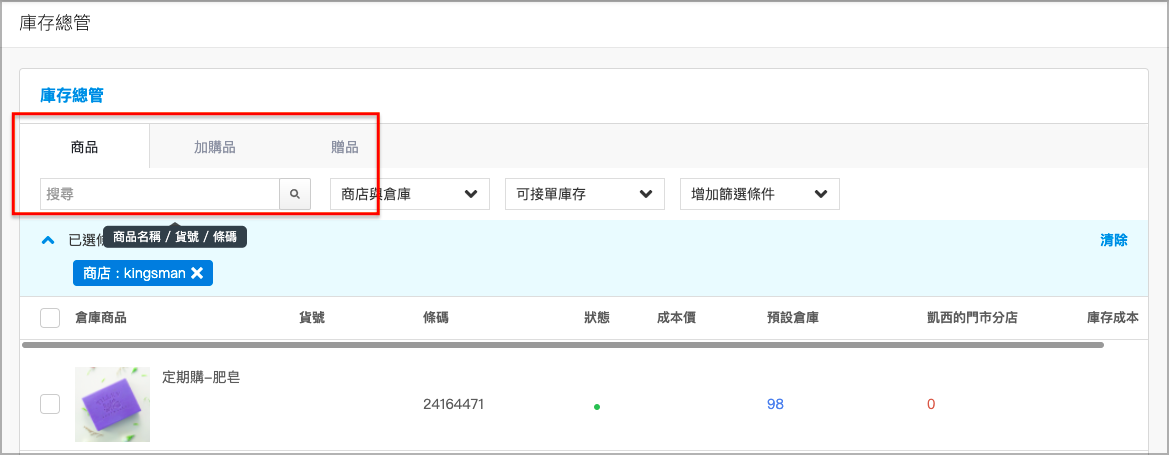Image resolution: width=1169 pixels, height=455 pixels.
Task: Open the 可接單庫存 dropdown
Action: 584,194
